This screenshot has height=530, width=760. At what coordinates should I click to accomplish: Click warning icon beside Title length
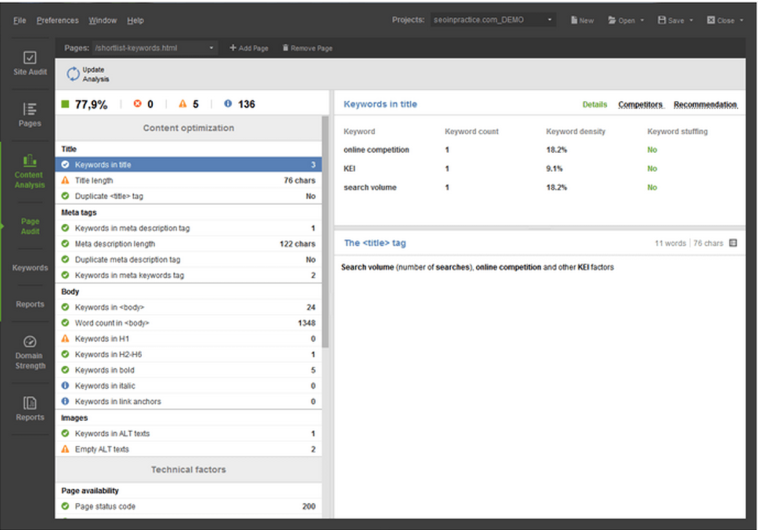tap(65, 180)
